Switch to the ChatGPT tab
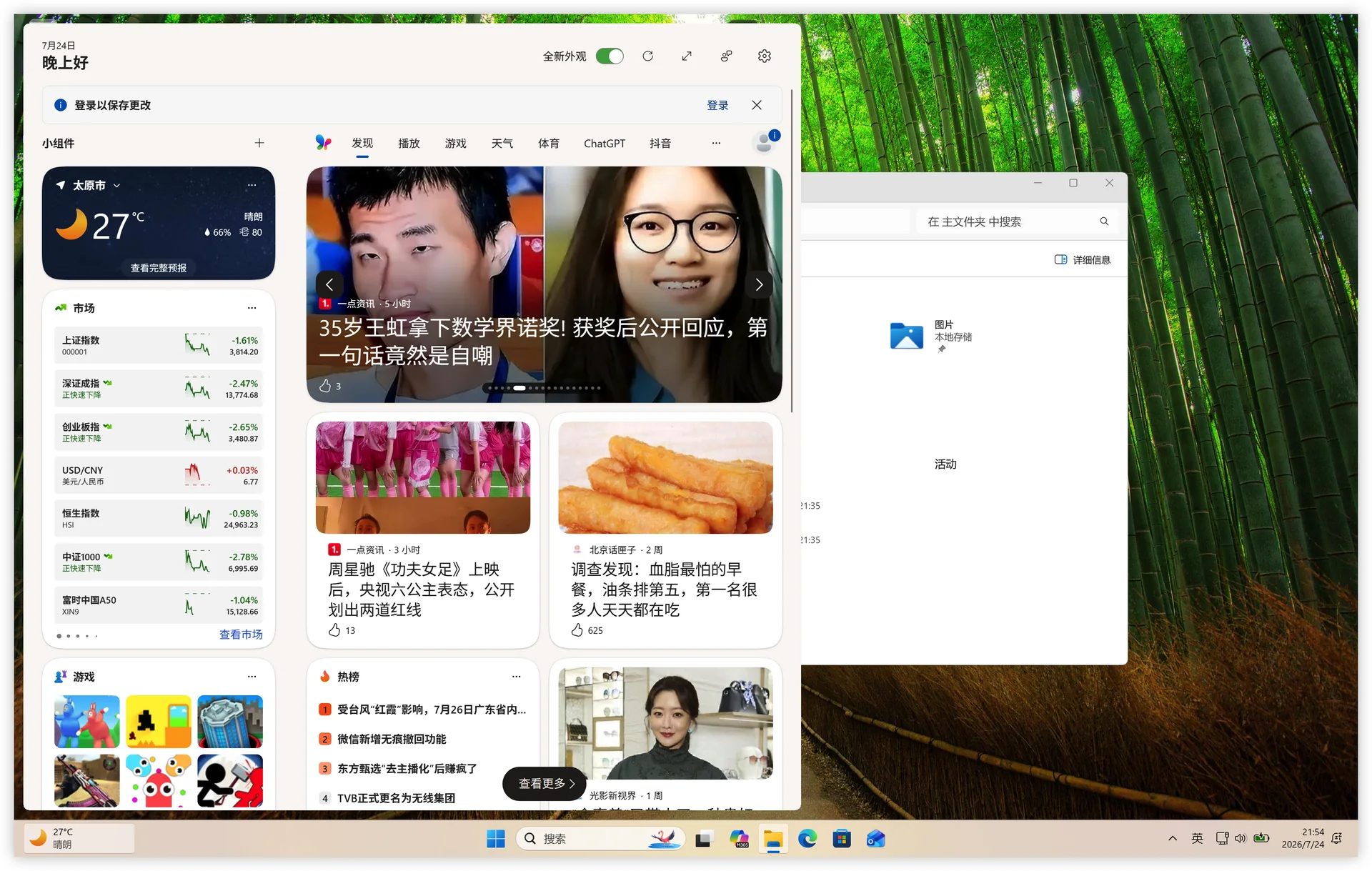 605,144
